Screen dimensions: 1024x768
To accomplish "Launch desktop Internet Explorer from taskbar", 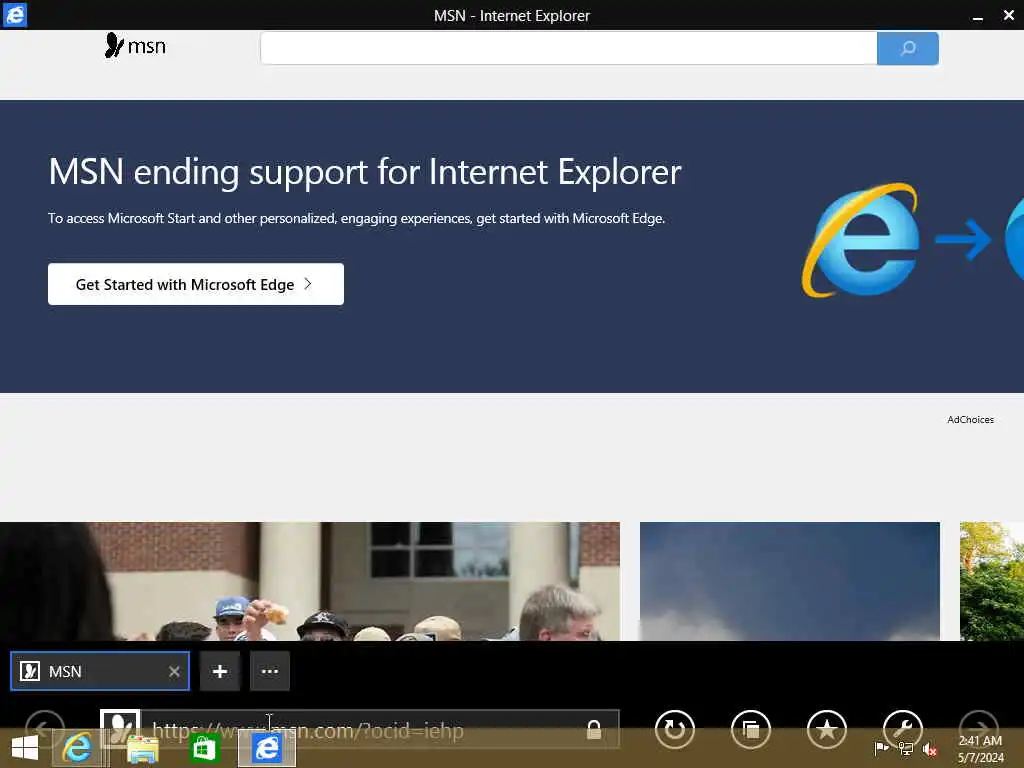I will (77, 748).
